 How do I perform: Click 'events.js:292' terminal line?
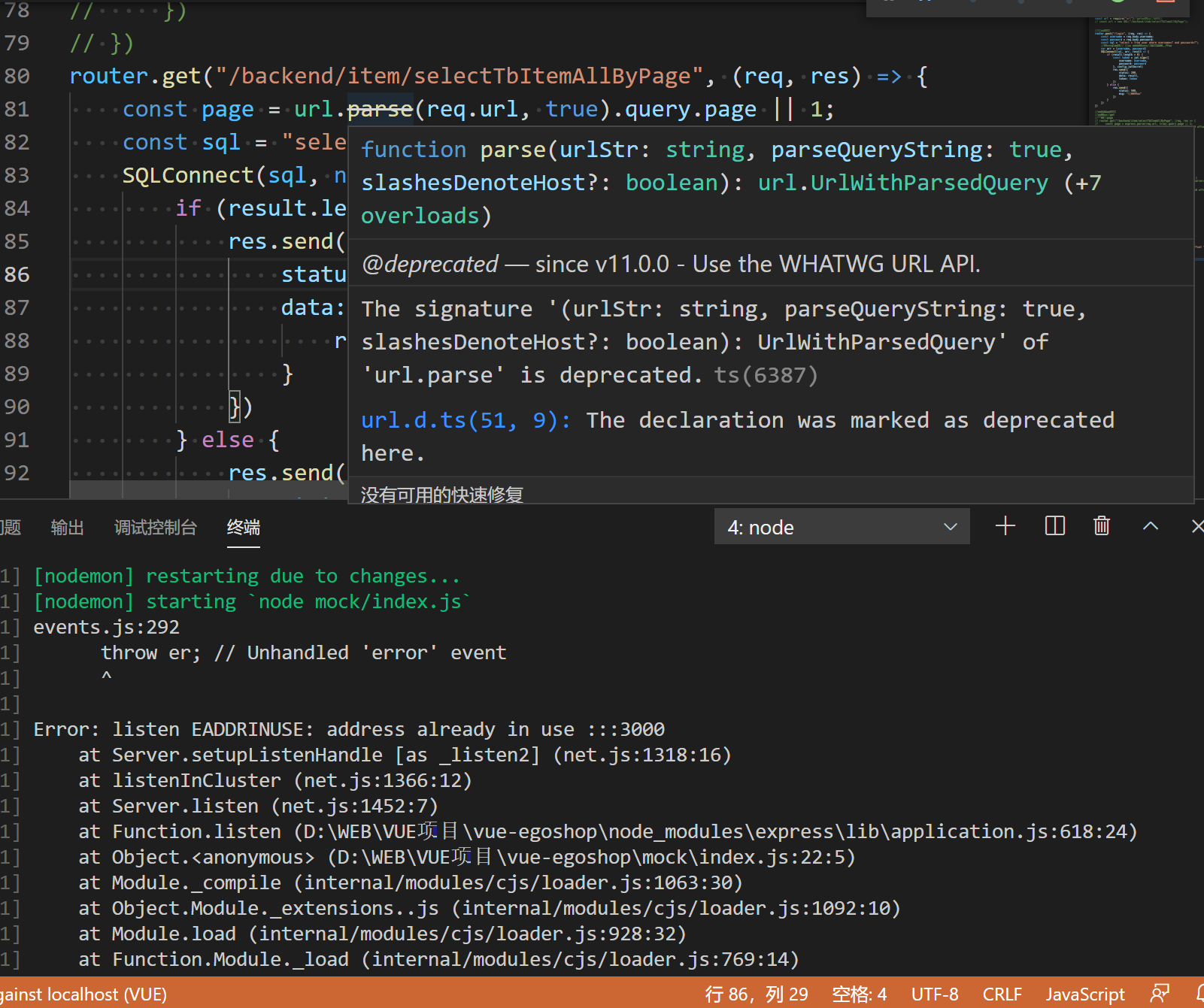pos(107,627)
